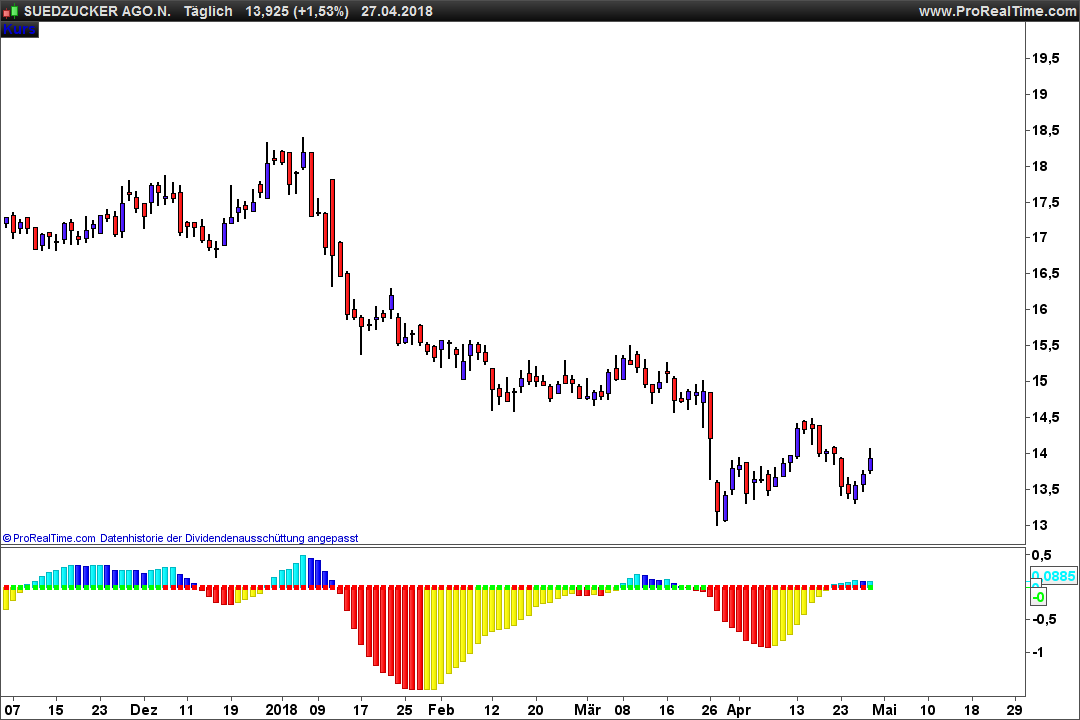The height and width of the screenshot is (720, 1080).
Task: Select the blue Kurs label
Action: click(x=19, y=30)
